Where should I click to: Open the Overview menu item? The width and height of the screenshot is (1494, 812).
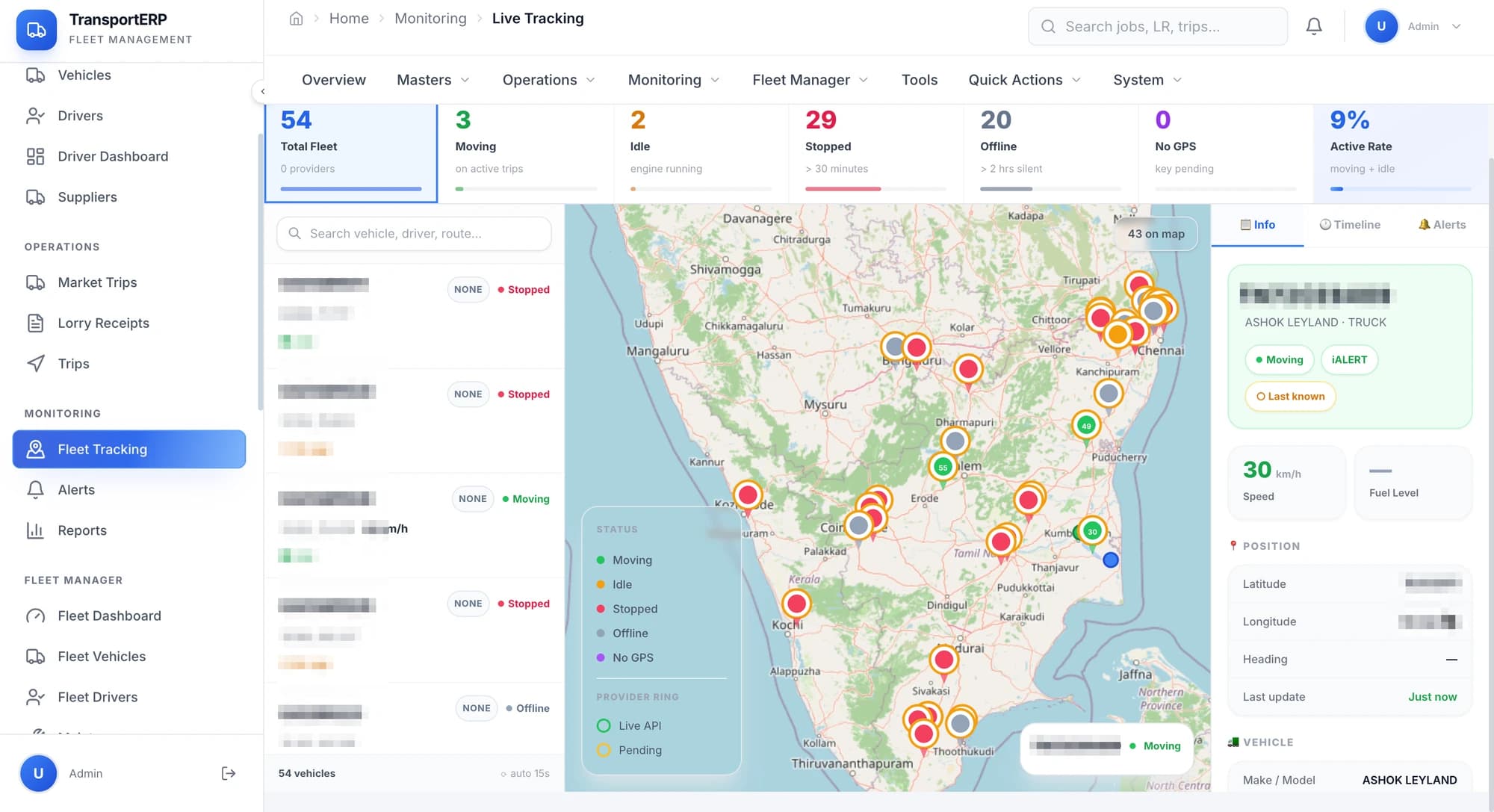point(334,80)
